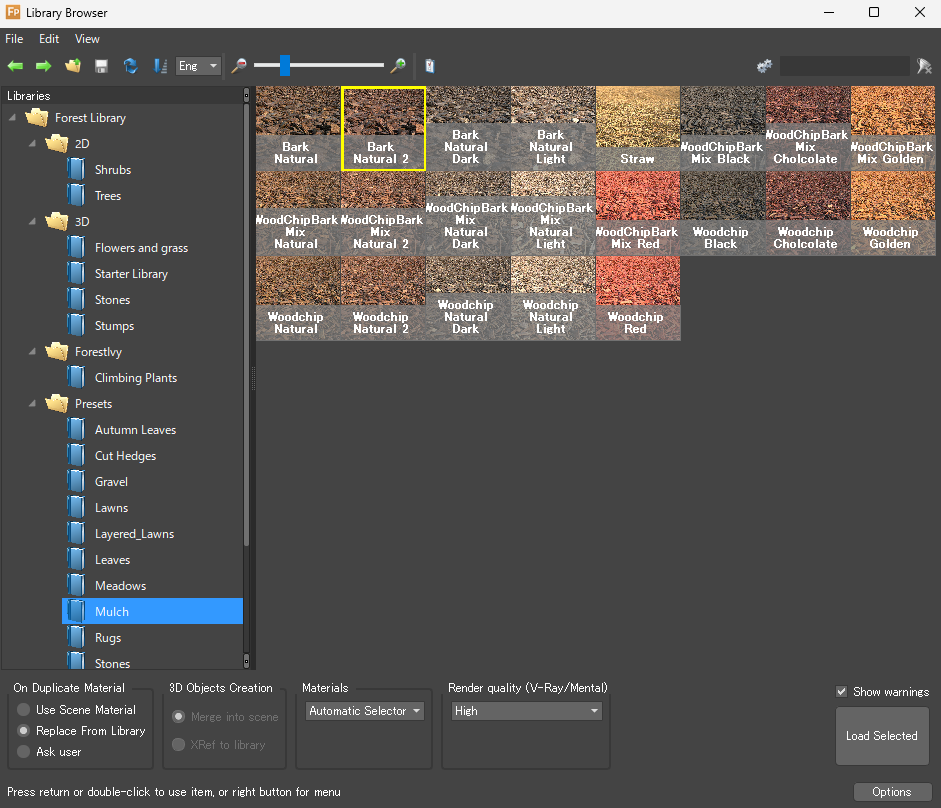Click the zoom-in magnifier icon
The height and width of the screenshot is (808, 941).
[x=398, y=66]
